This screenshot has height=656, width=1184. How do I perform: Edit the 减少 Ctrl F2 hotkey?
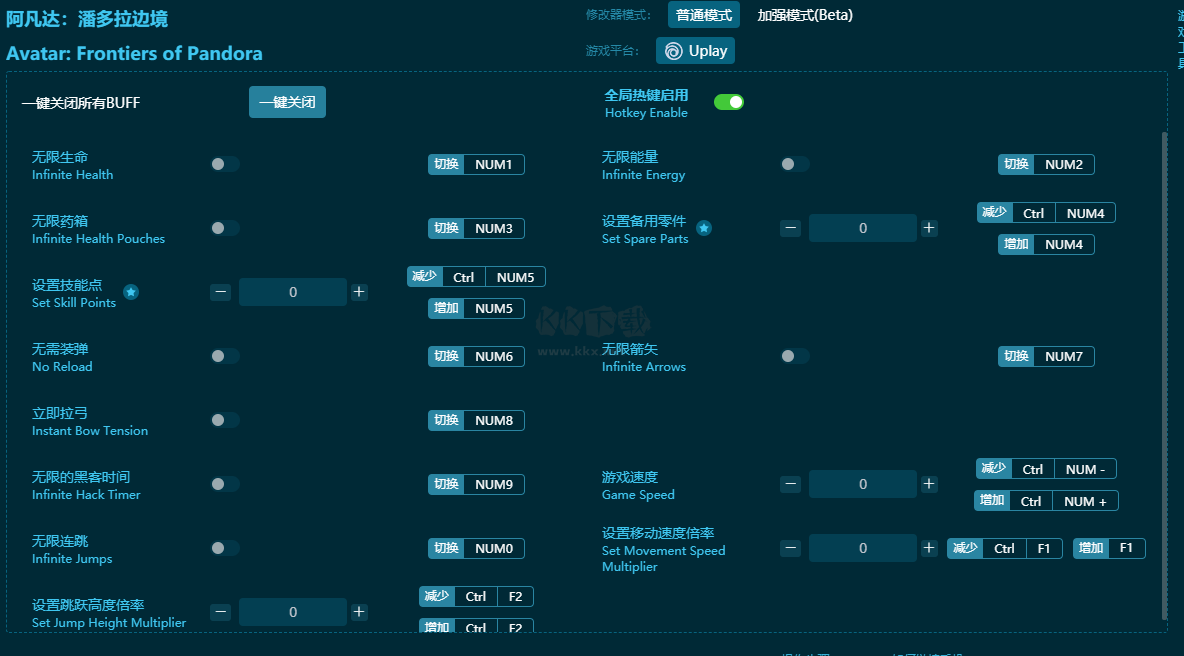coord(476,596)
